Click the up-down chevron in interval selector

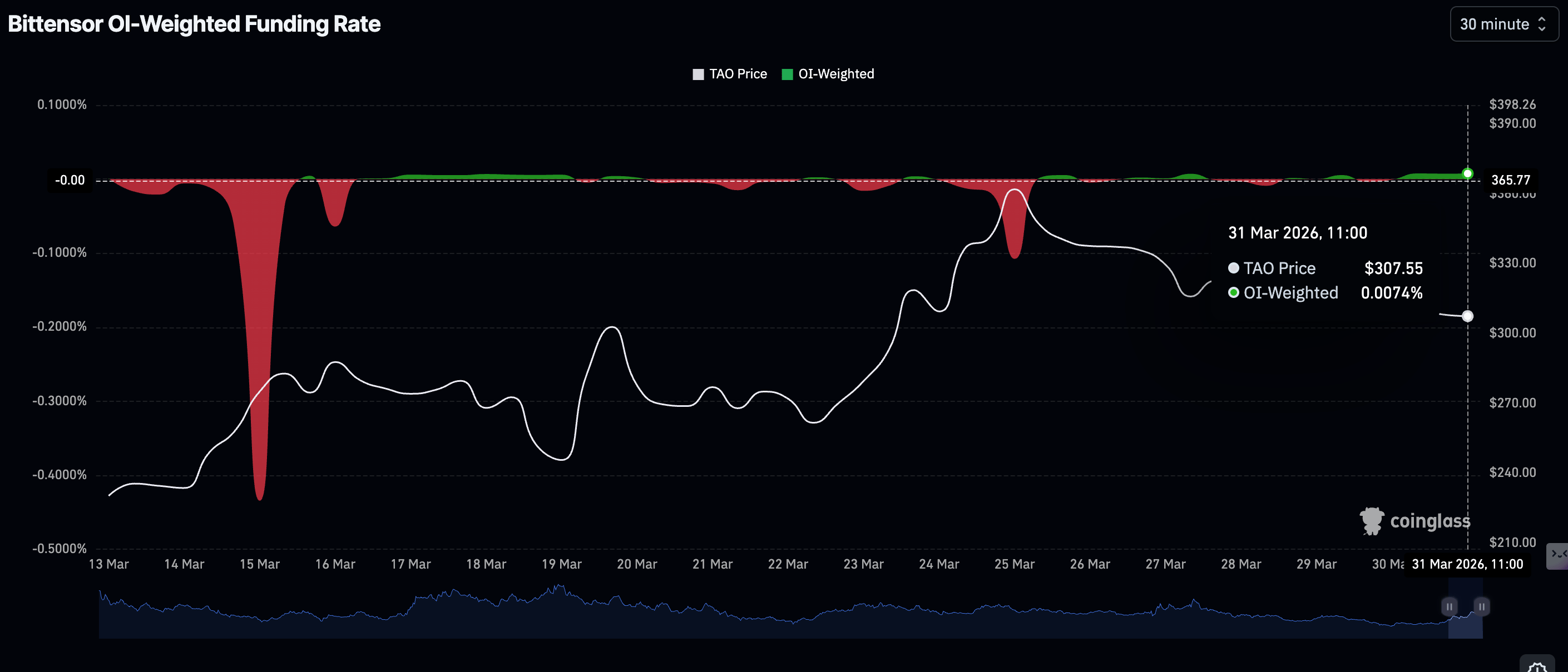[x=1542, y=24]
